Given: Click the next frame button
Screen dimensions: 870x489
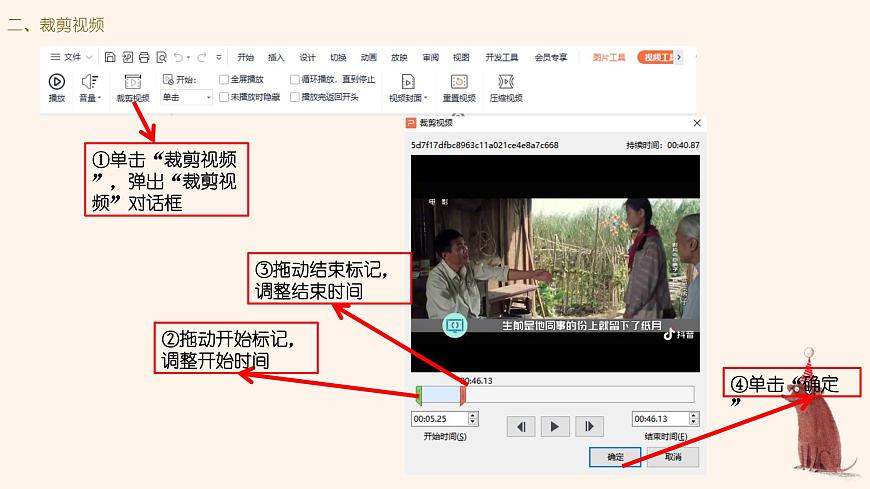Looking at the screenshot, I should pos(589,426).
